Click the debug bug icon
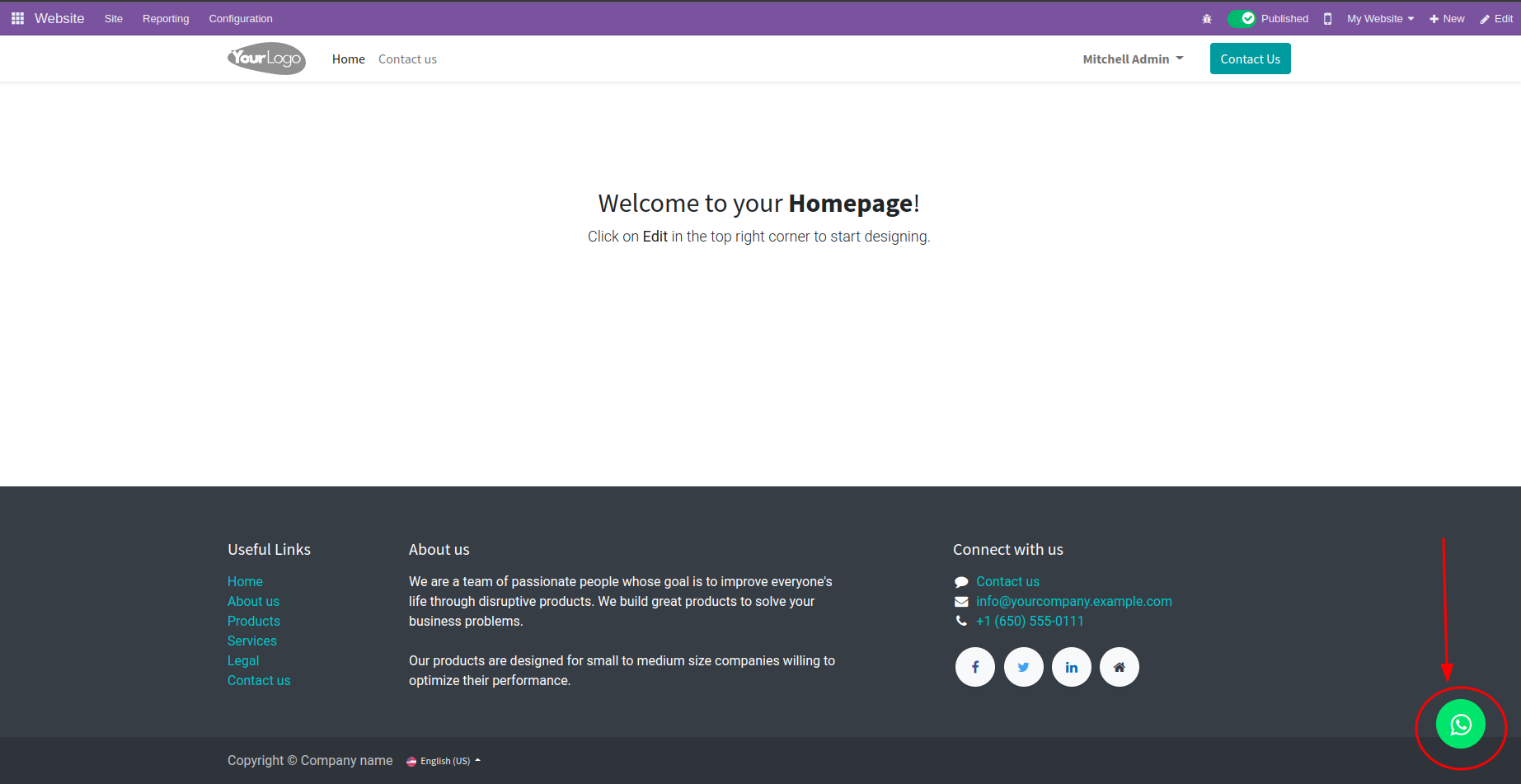Viewport: 1521px width, 784px height. (1207, 18)
